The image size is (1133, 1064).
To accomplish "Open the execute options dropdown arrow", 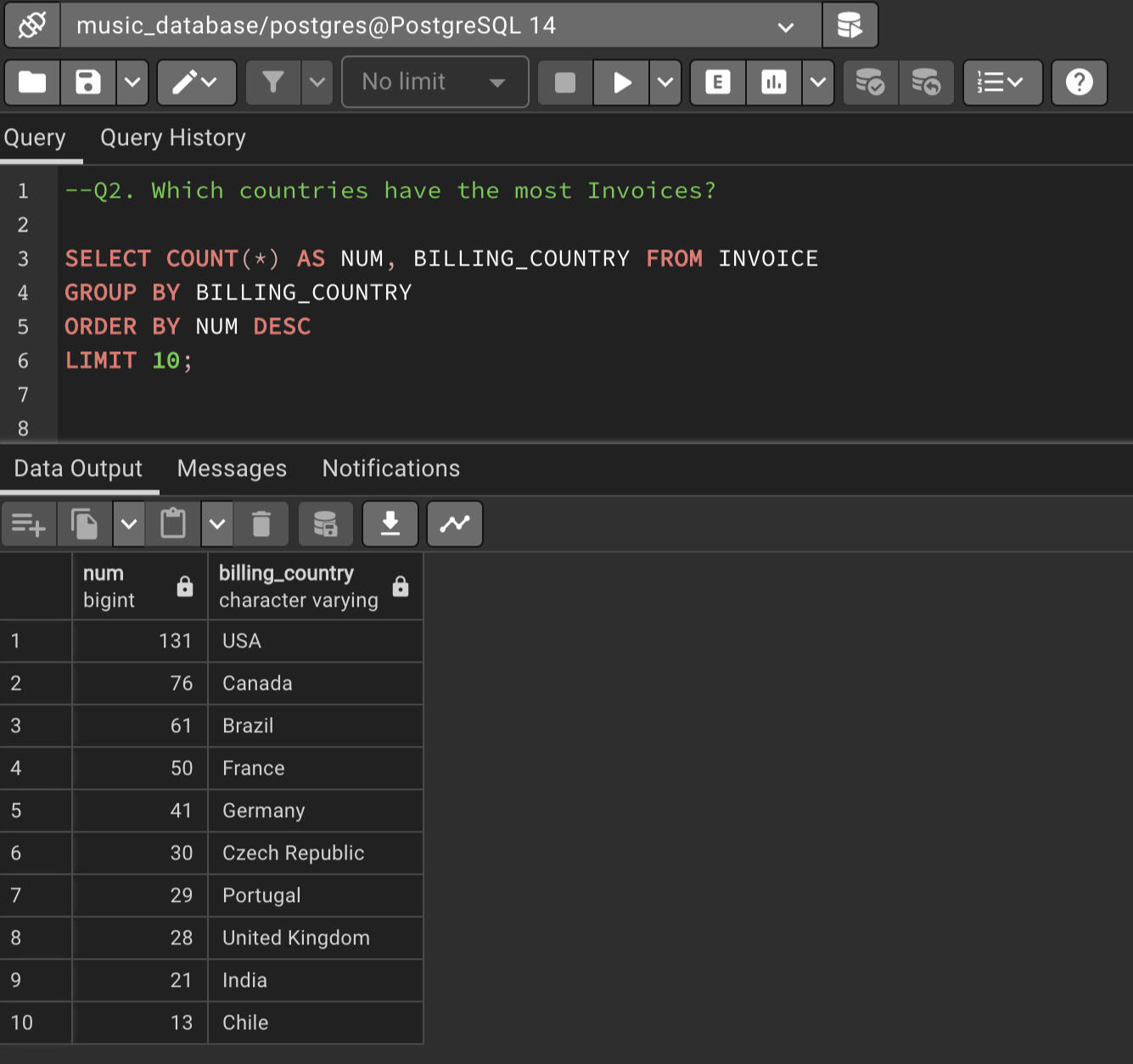I will click(665, 82).
